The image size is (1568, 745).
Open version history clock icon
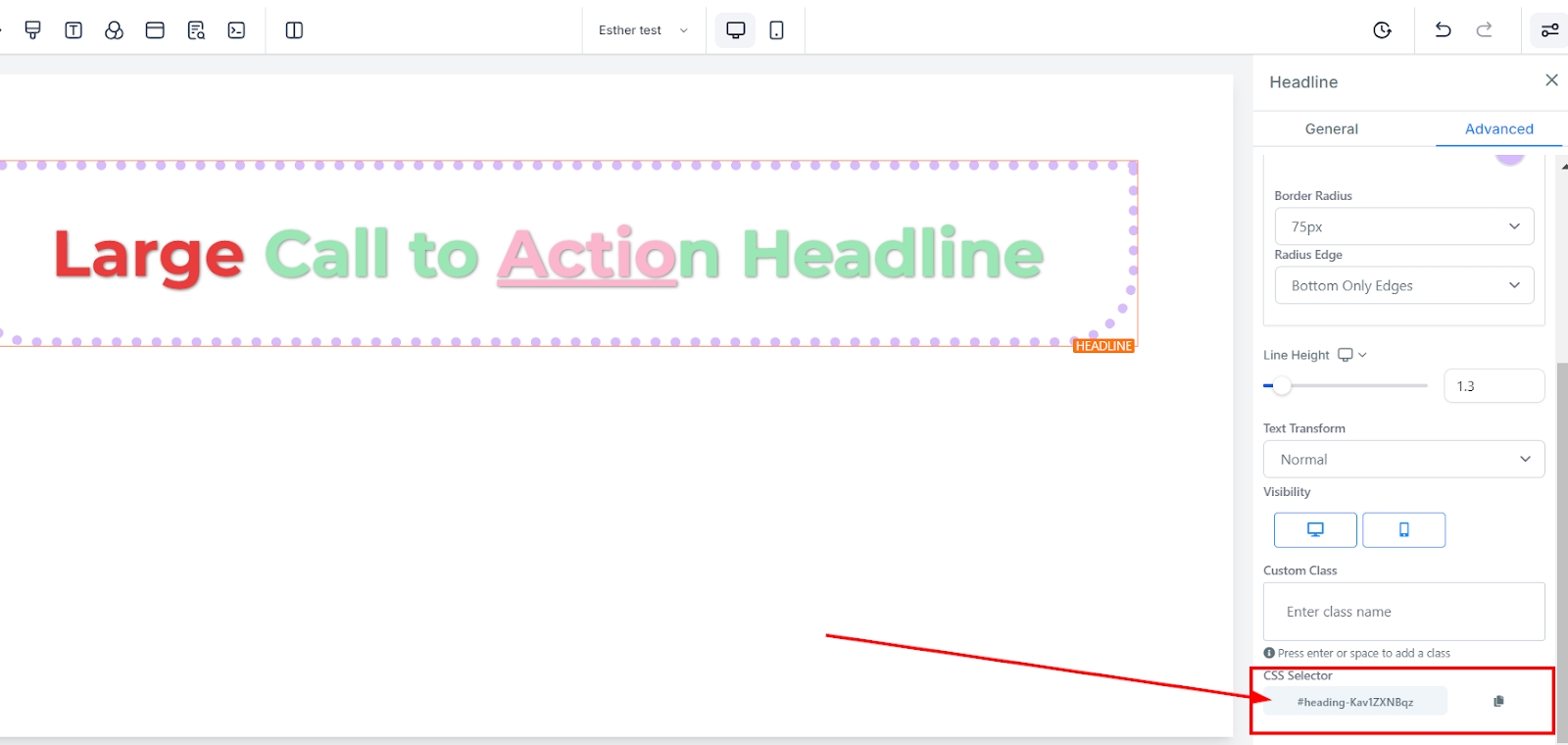click(x=1382, y=30)
